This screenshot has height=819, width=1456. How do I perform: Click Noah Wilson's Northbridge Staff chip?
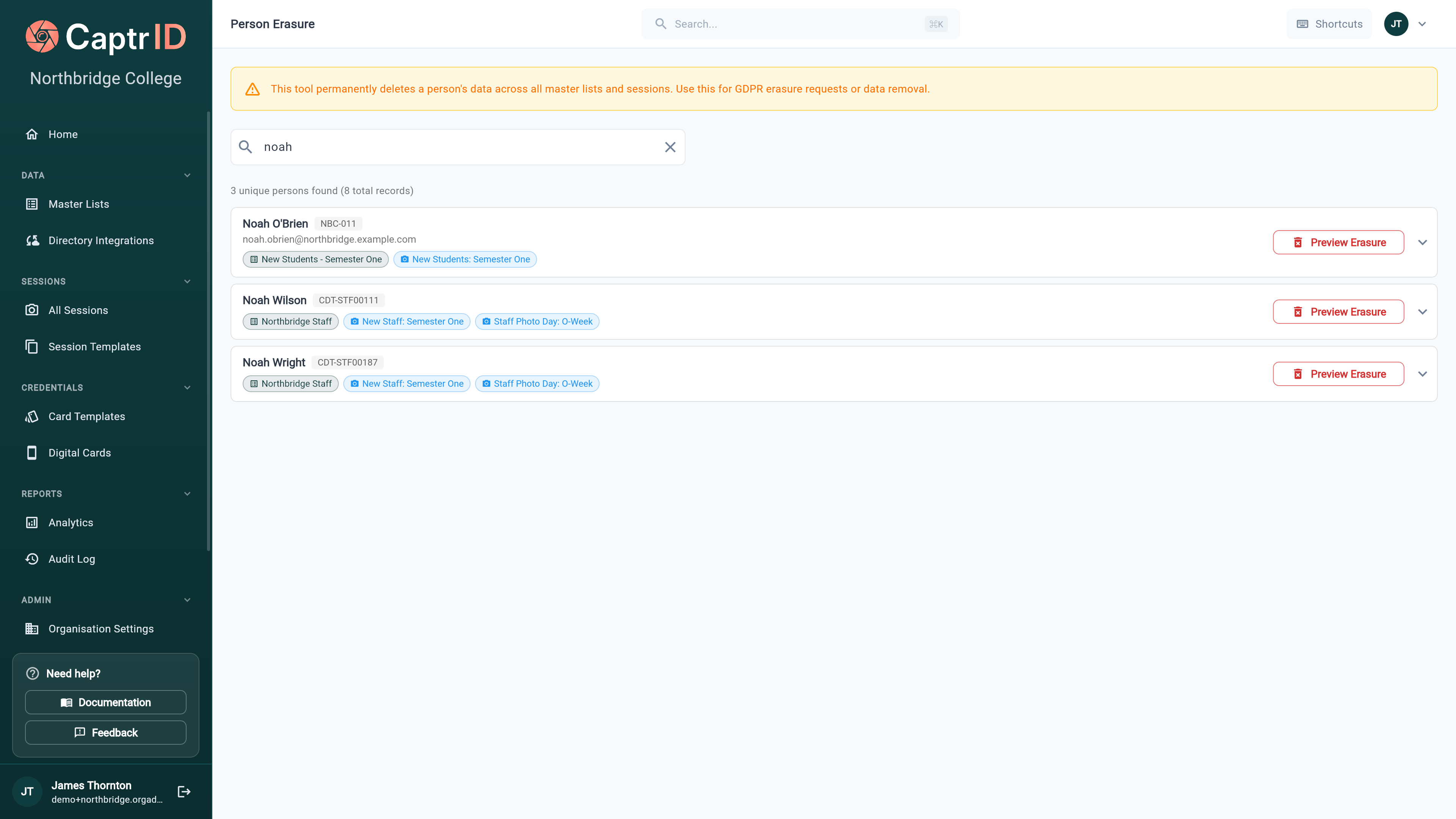(x=290, y=321)
